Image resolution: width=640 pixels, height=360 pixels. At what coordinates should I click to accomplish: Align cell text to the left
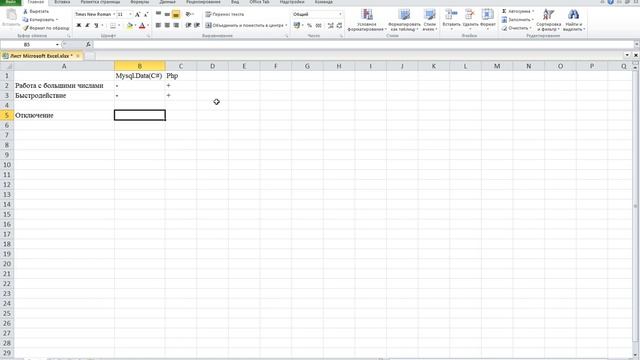click(158, 25)
